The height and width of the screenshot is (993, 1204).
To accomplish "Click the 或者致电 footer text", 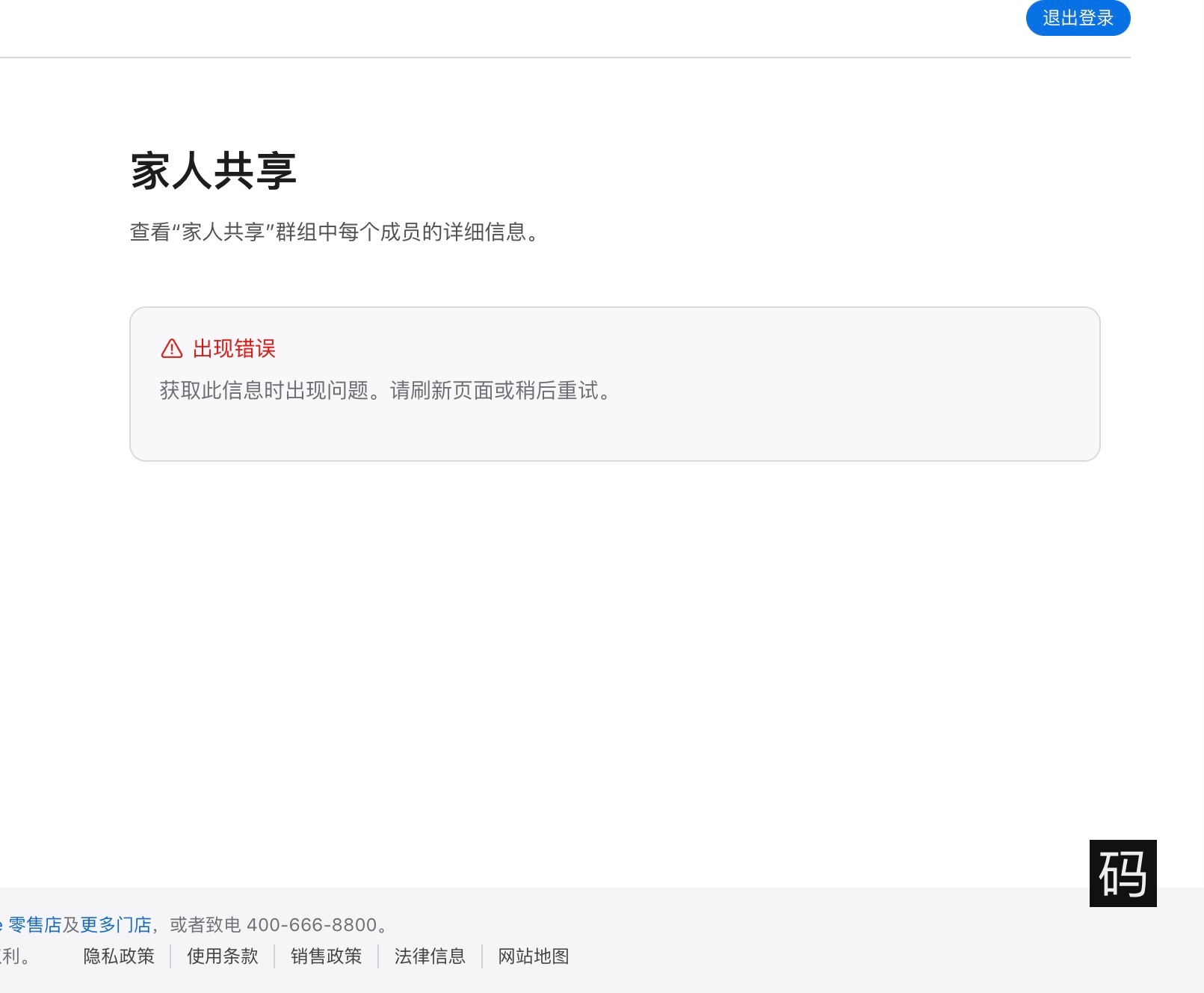I will [206, 925].
